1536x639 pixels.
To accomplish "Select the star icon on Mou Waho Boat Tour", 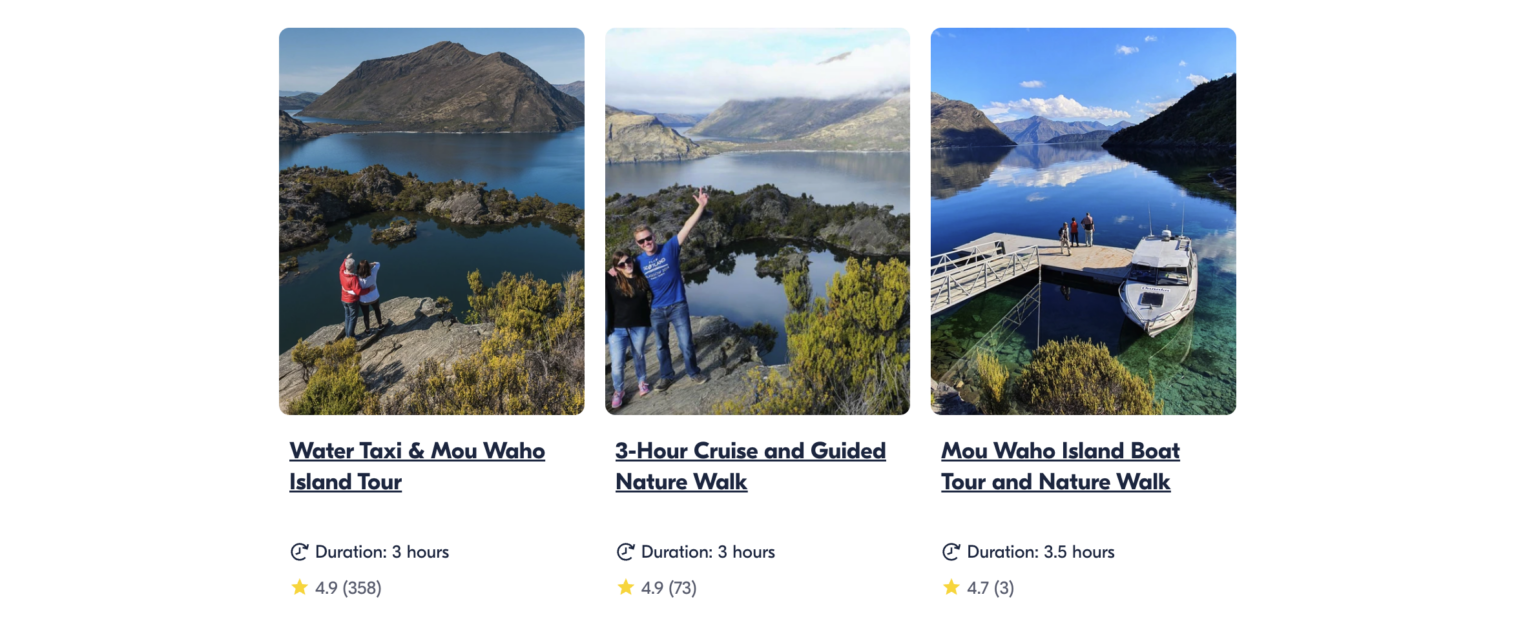I will tap(951, 588).
